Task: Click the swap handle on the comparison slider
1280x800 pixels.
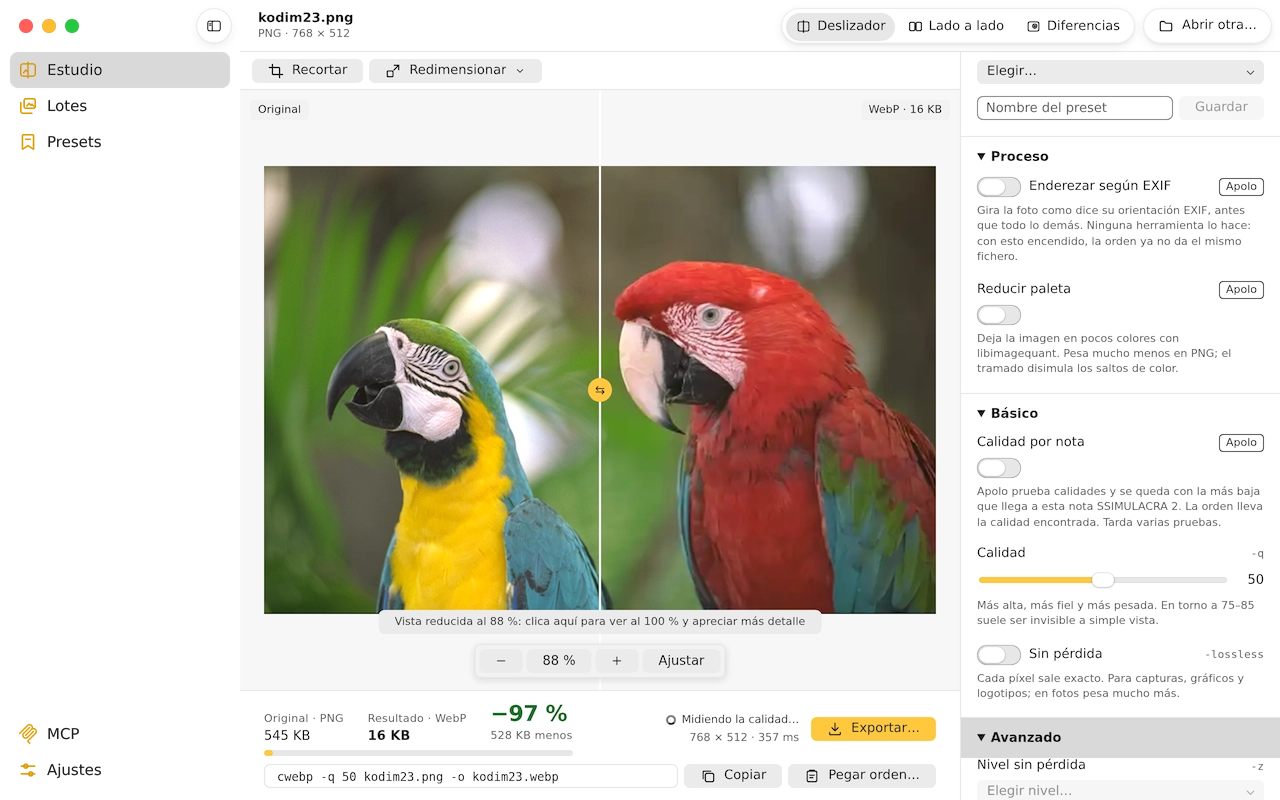Action: [600, 390]
